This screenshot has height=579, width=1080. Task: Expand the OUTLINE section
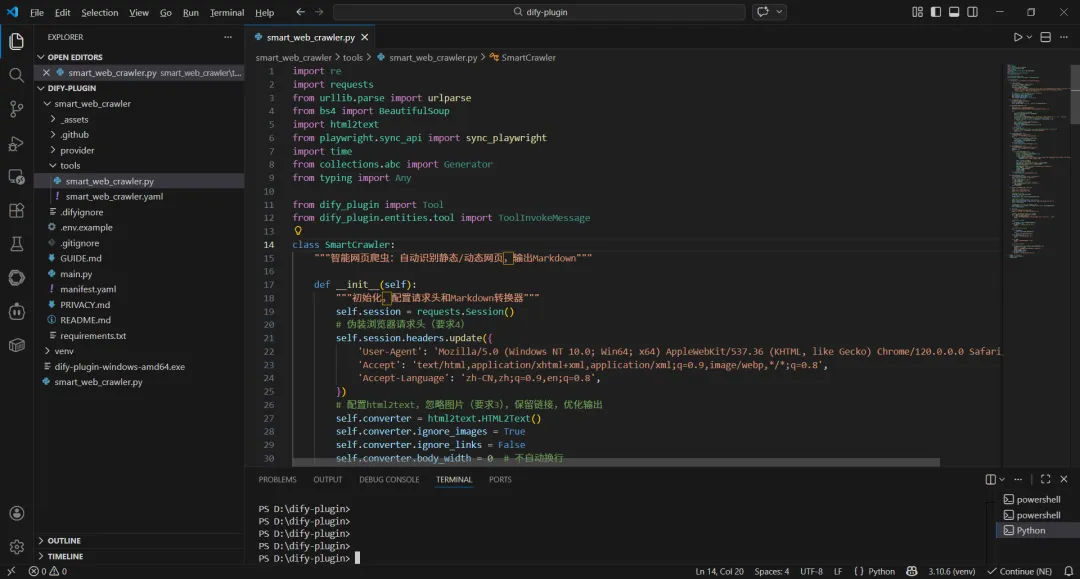pyautogui.click(x=64, y=541)
